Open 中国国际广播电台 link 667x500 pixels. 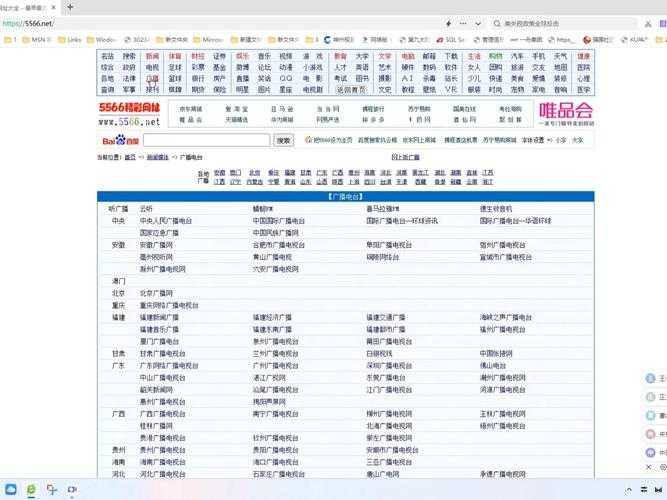point(279,221)
